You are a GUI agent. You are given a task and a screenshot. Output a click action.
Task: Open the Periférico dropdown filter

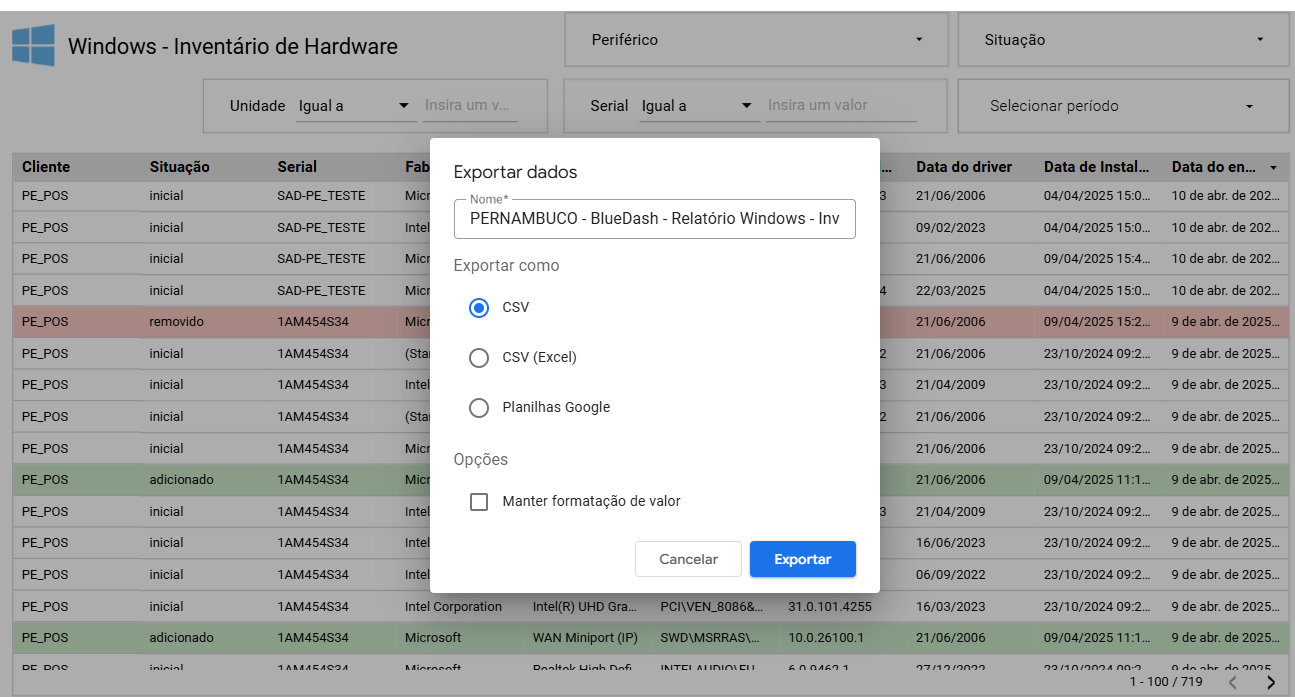[755, 40]
